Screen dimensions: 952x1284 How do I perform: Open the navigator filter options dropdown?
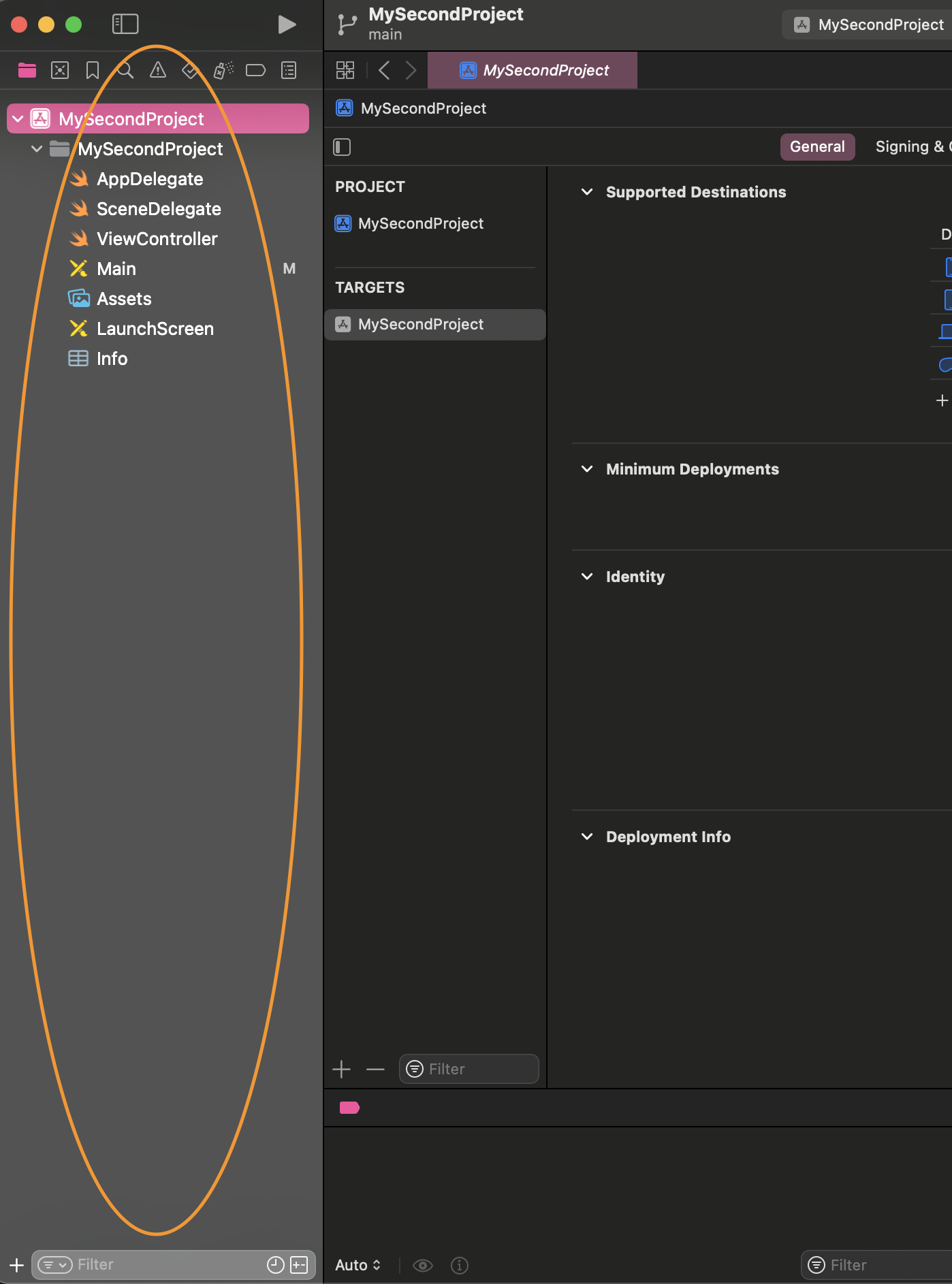tap(54, 1265)
